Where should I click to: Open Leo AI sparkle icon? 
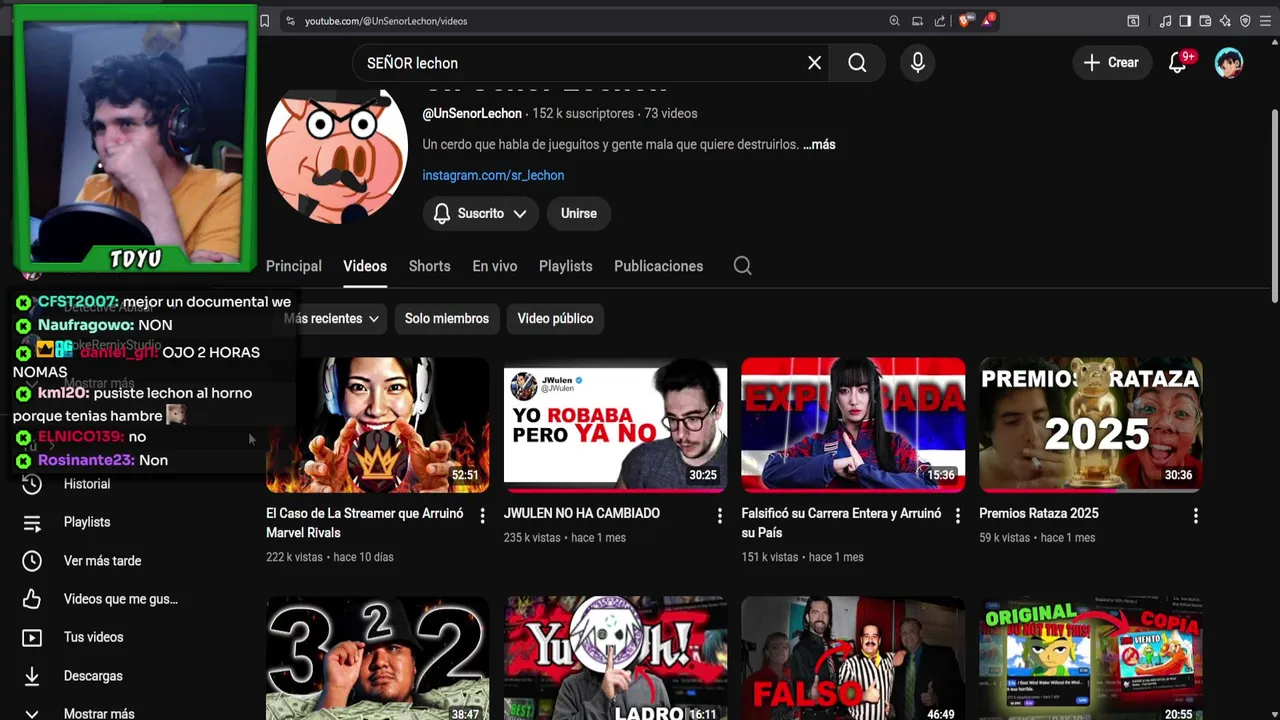point(1225,20)
